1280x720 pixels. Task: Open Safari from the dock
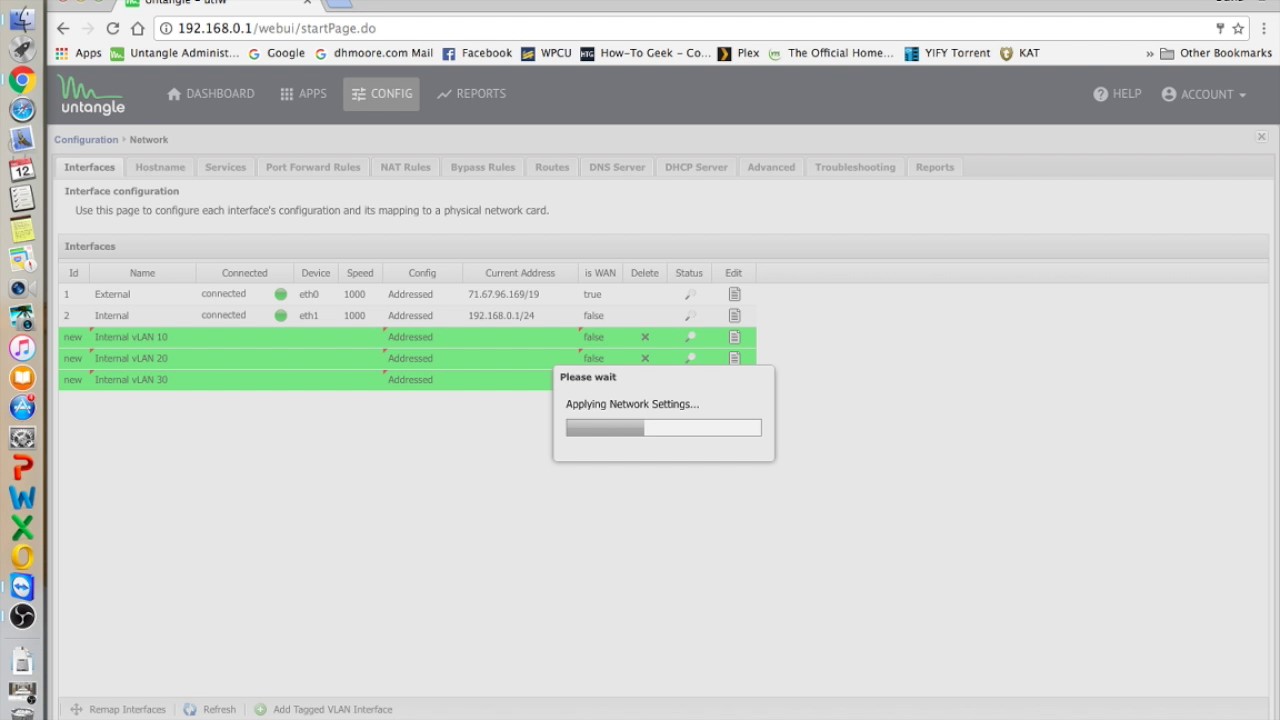tap(22, 110)
